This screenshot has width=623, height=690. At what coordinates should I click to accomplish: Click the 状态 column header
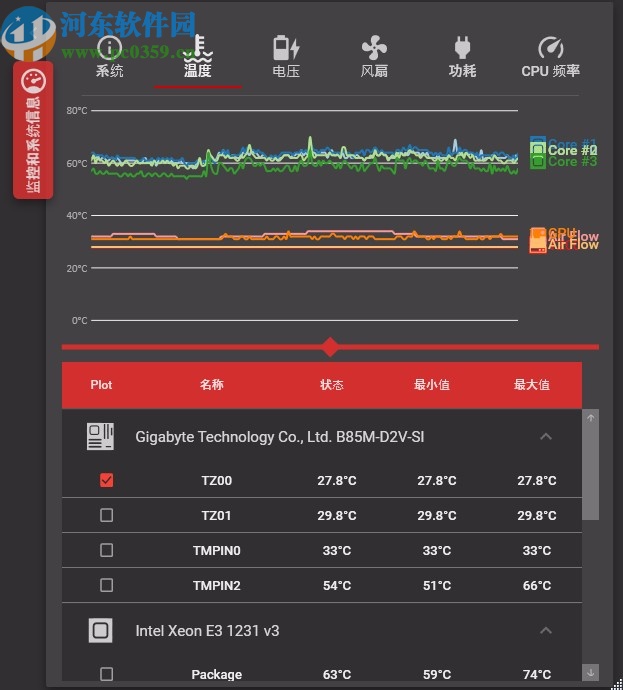pyautogui.click(x=332, y=385)
